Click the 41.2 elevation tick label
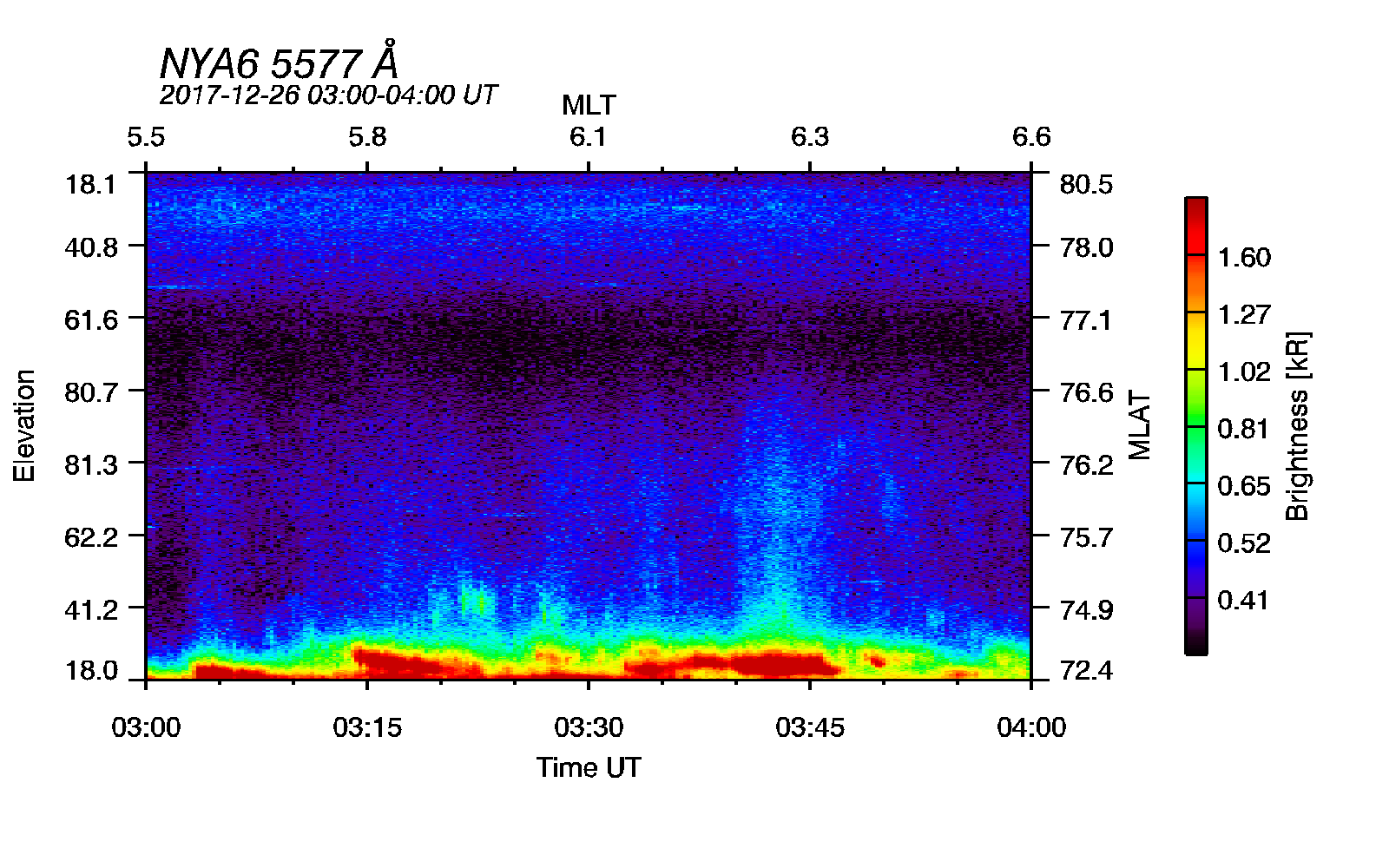Screen dimensions: 1389x868 click(91, 610)
